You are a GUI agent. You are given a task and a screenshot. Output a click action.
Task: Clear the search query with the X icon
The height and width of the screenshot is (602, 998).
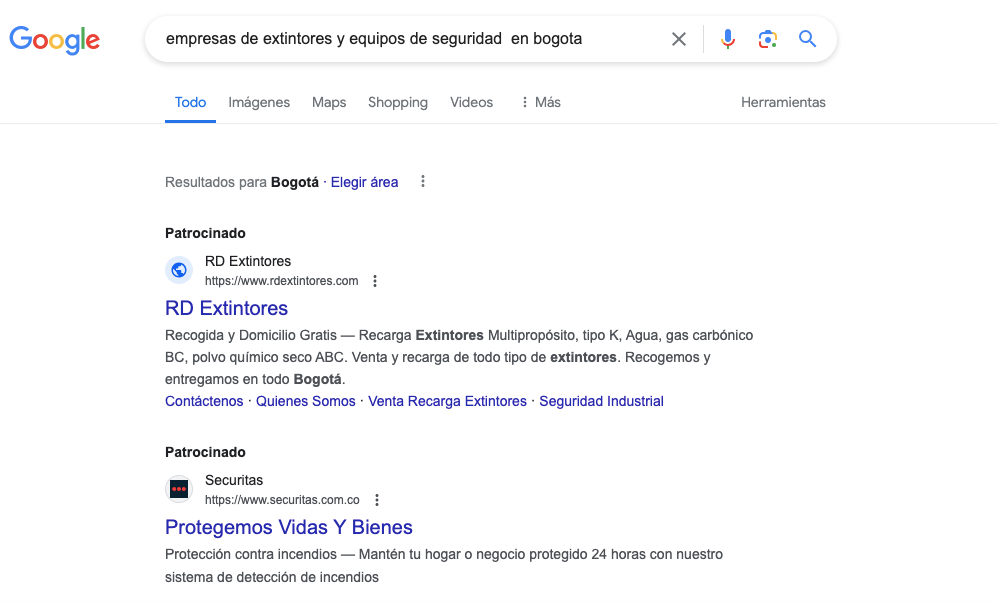coord(678,39)
